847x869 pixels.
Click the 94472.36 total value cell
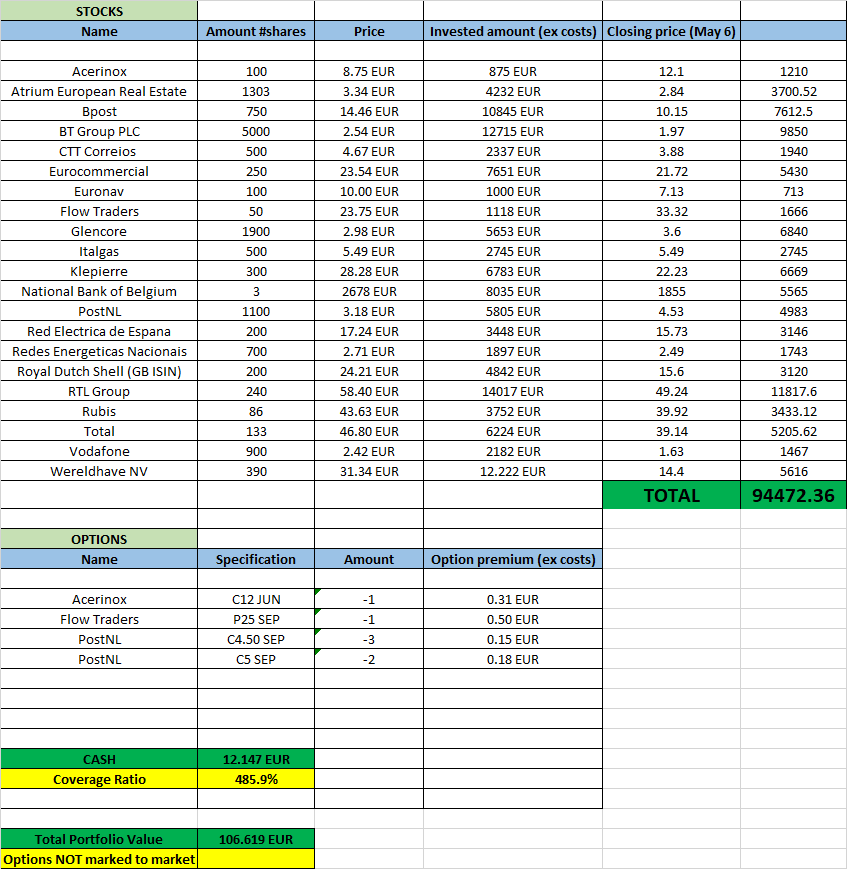click(793, 494)
